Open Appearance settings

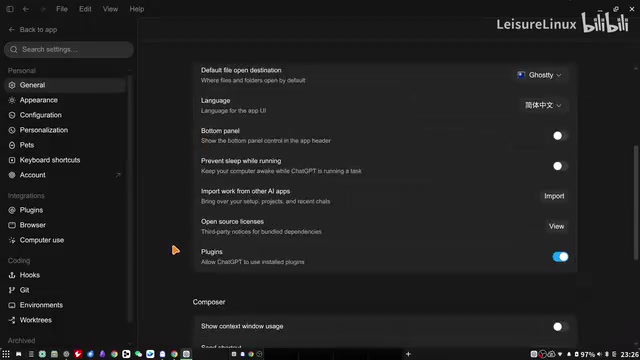38,100
